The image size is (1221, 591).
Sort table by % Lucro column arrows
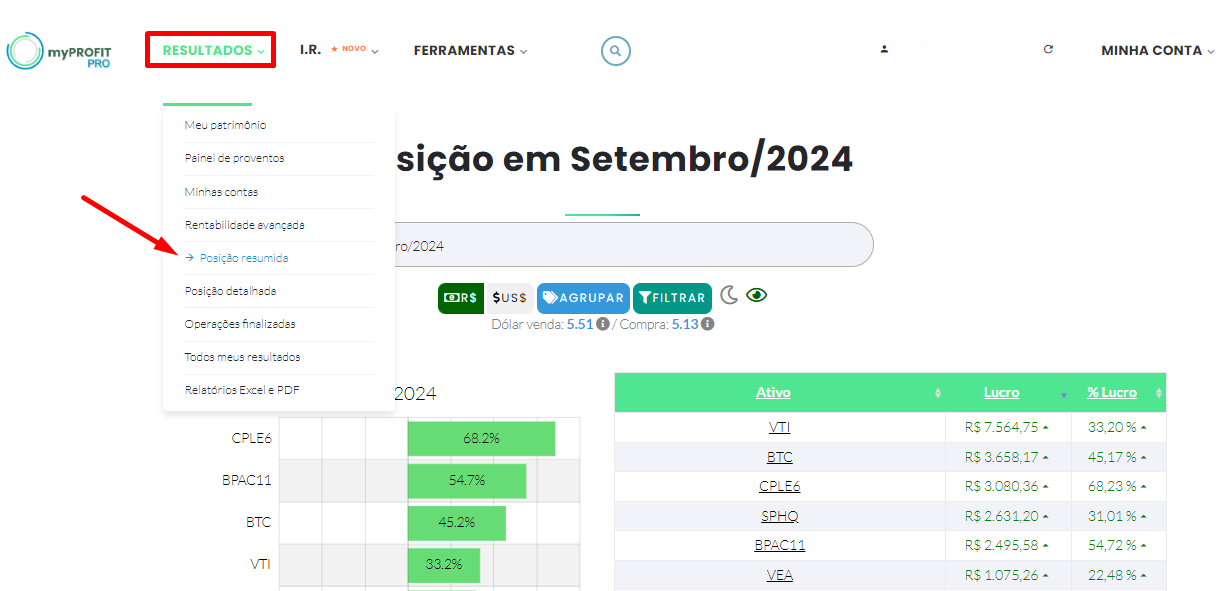1159,393
